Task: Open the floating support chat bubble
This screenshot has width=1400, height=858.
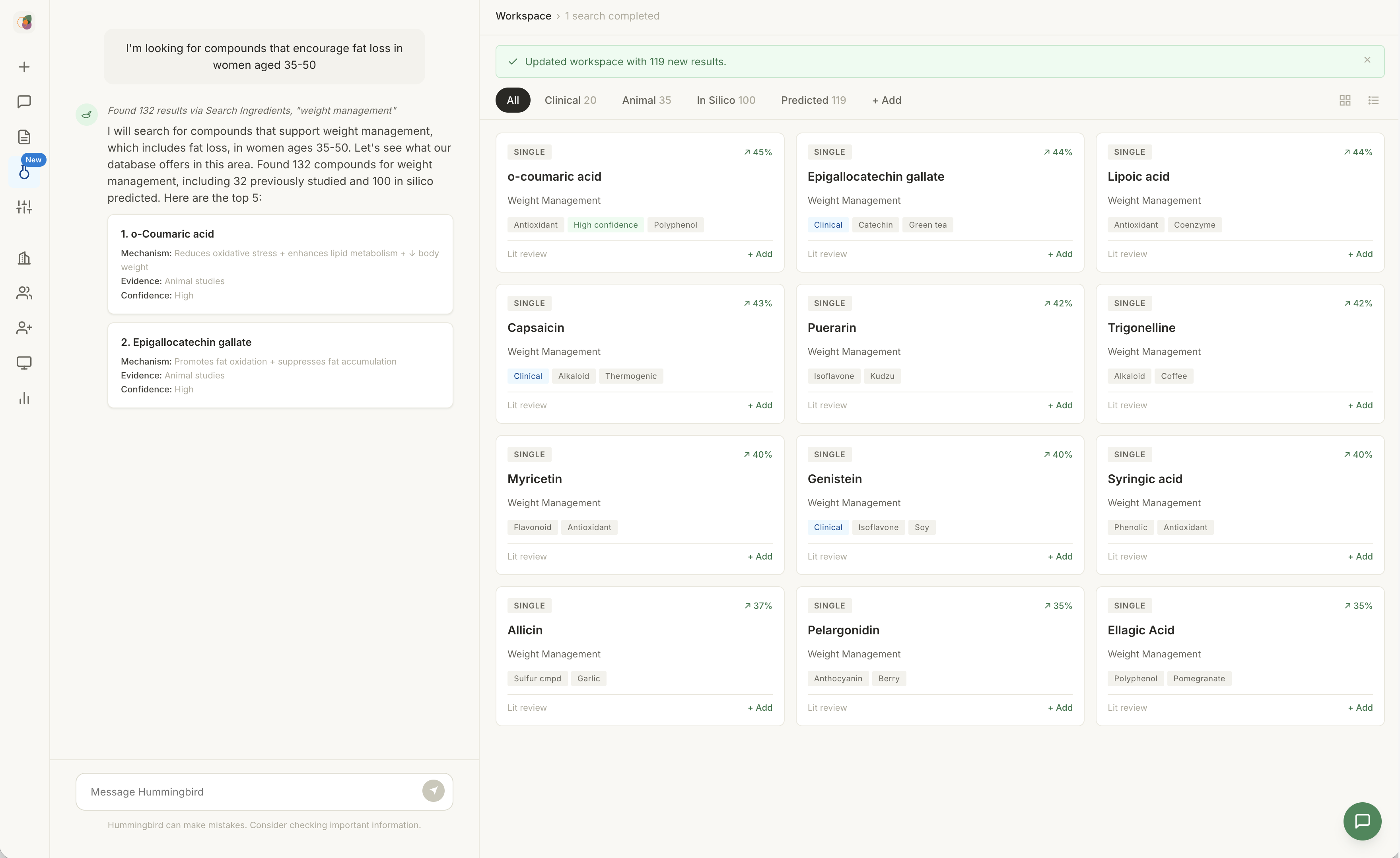Action: click(1362, 821)
